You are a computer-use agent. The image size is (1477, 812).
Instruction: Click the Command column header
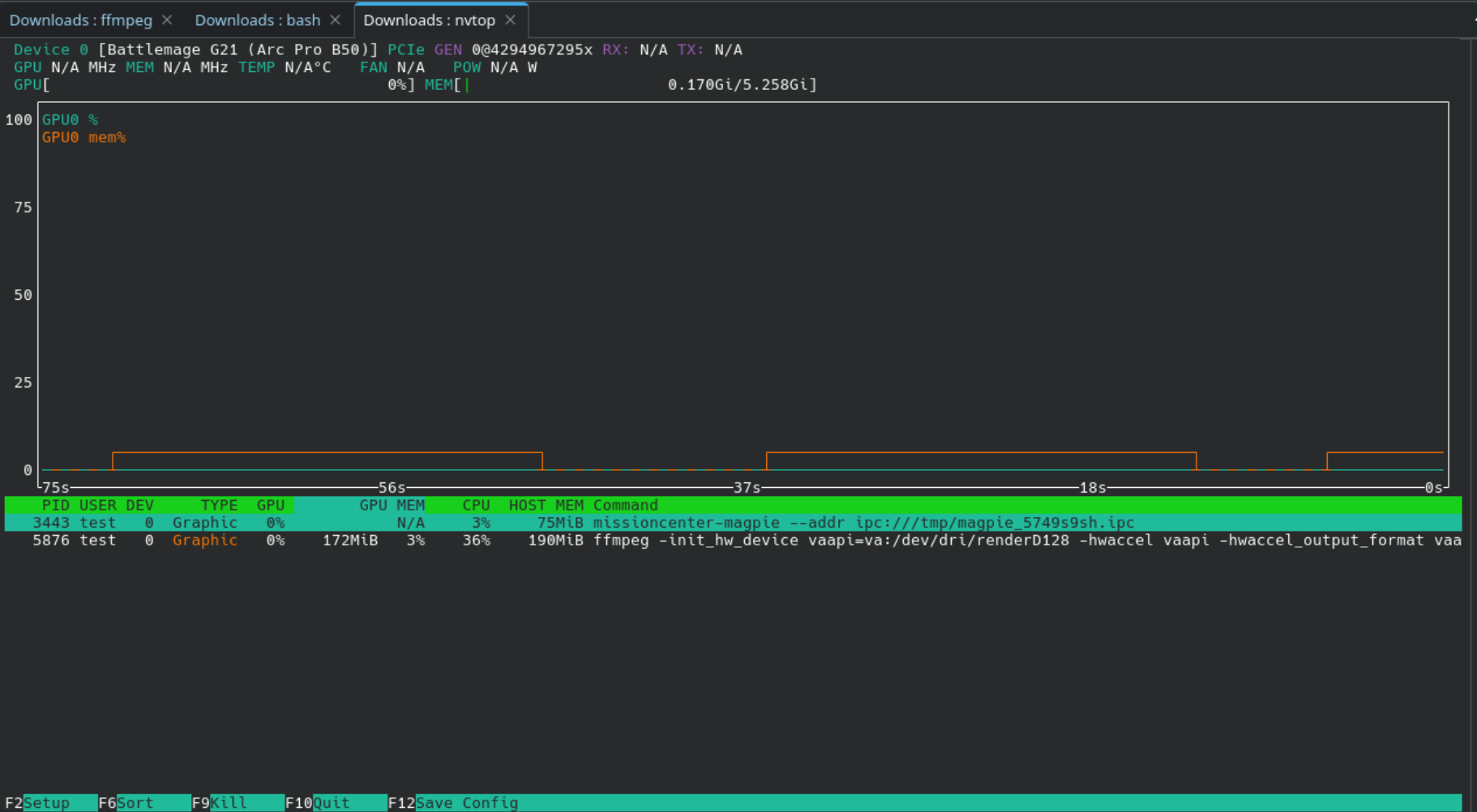tap(625, 505)
